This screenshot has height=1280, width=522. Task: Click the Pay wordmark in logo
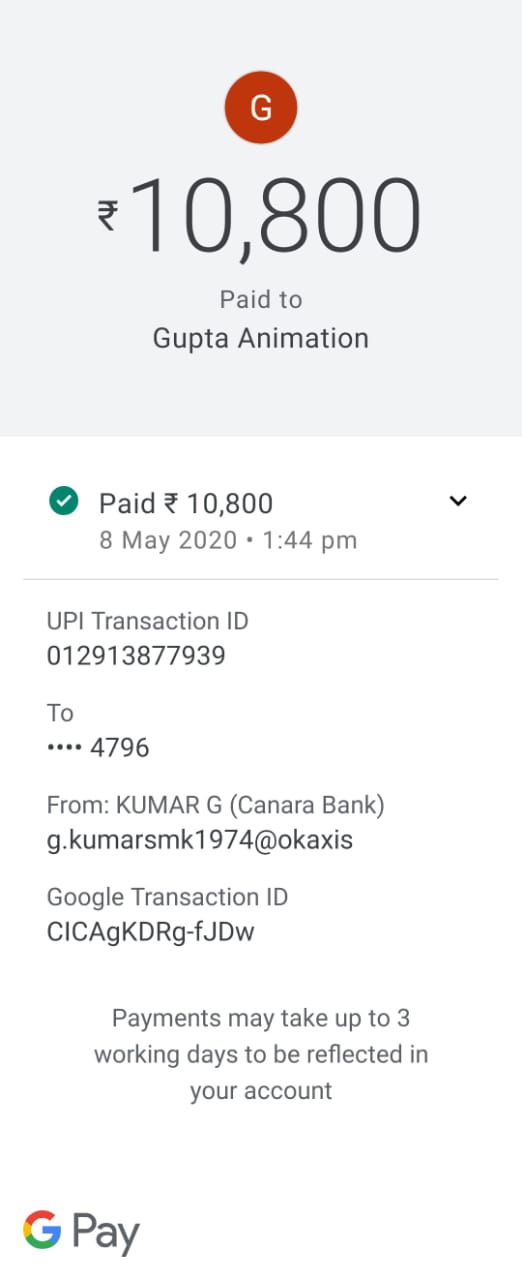tap(105, 1234)
